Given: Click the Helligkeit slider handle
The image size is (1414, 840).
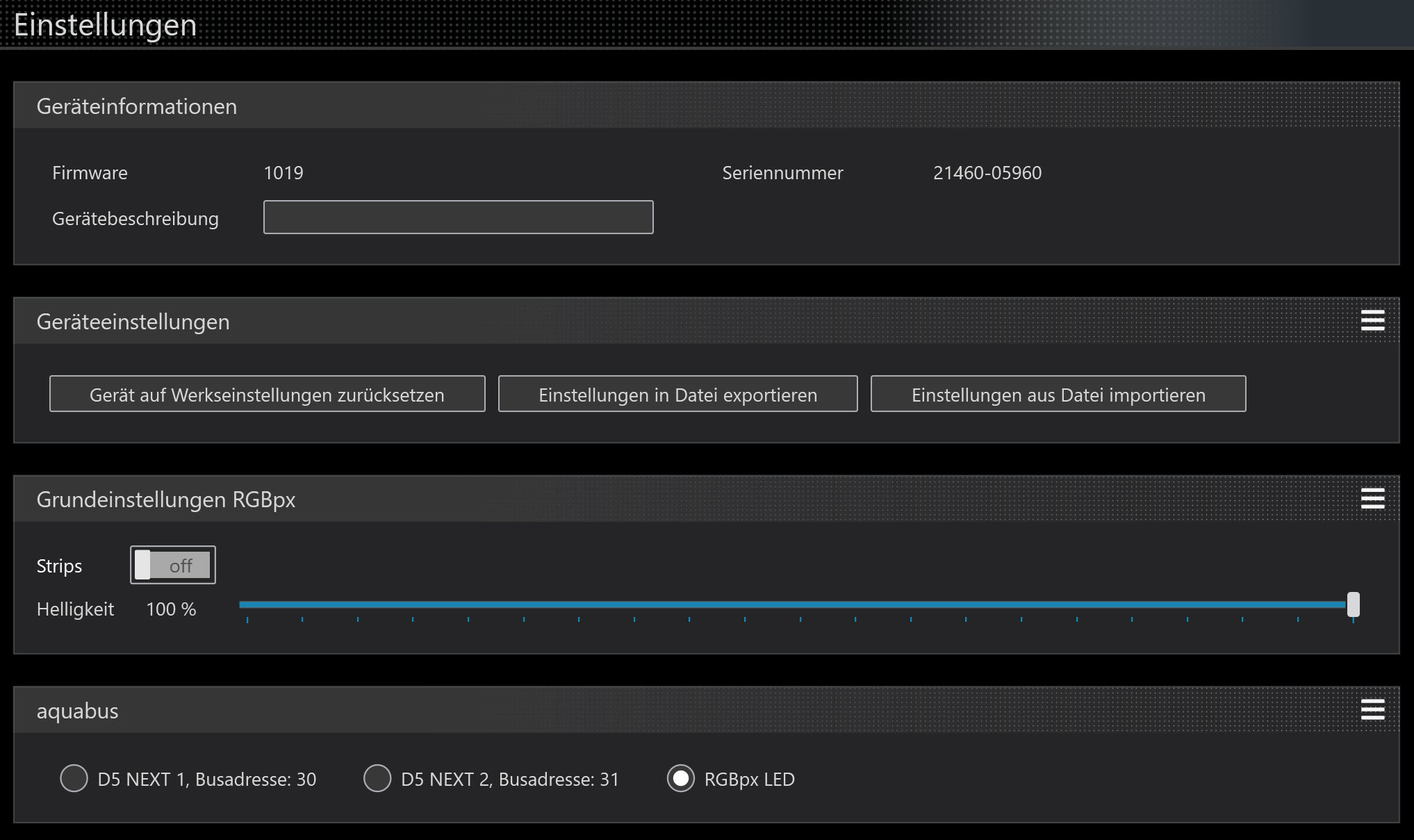Looking at the screenshot, I should tap(1353, 604).
